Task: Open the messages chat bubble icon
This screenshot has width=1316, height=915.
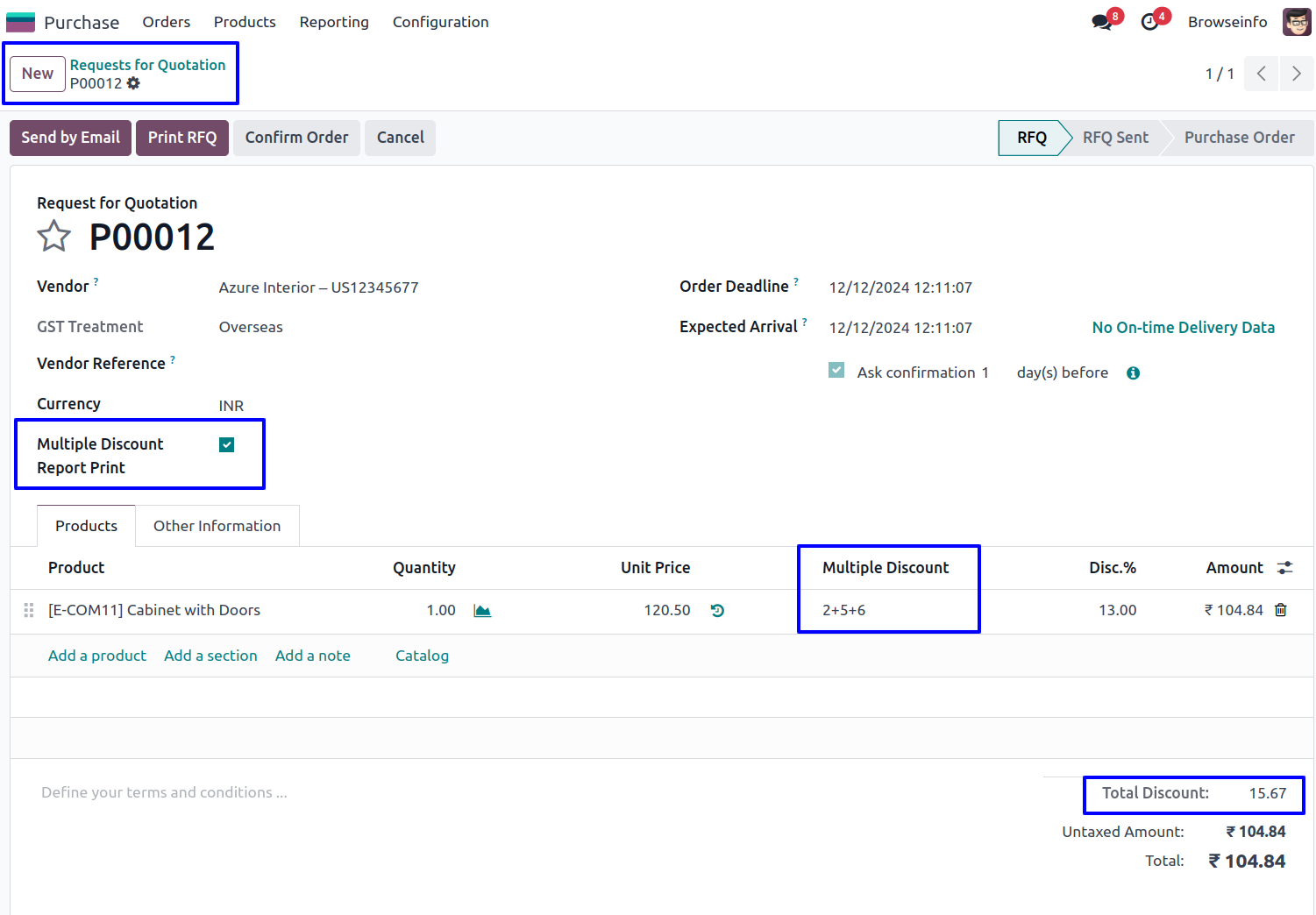Action: [x=1101, y=22]
